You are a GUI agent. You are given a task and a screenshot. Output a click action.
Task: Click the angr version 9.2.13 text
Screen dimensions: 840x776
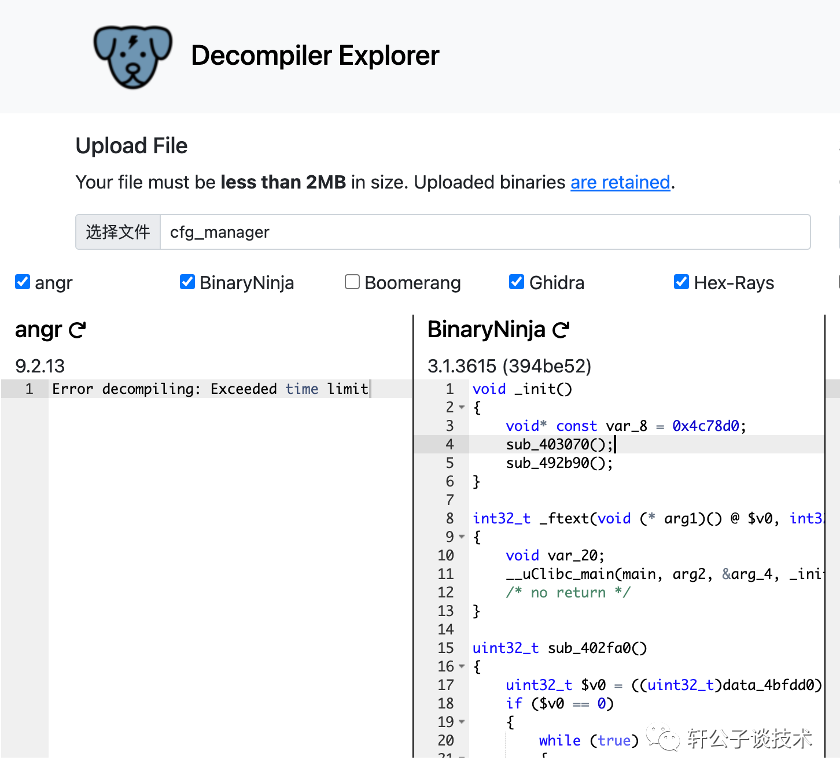(40, 366)
